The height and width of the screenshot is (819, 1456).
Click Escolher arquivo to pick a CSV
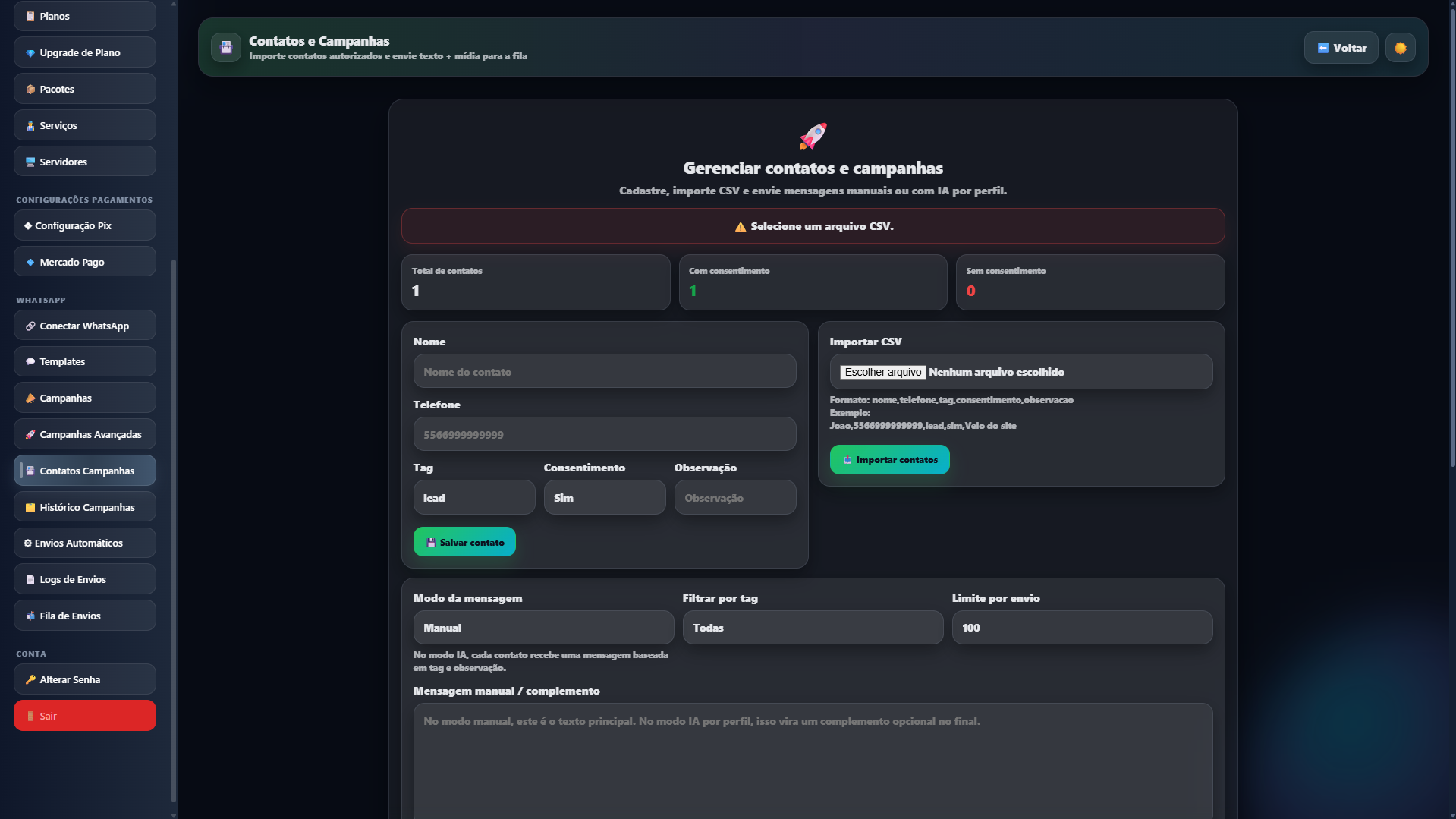[882, 372]
